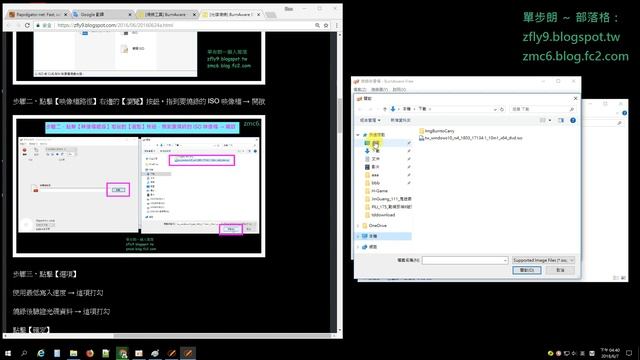Open Chrome's three-dot menu
640x360 pixels.
coord(336,25)
